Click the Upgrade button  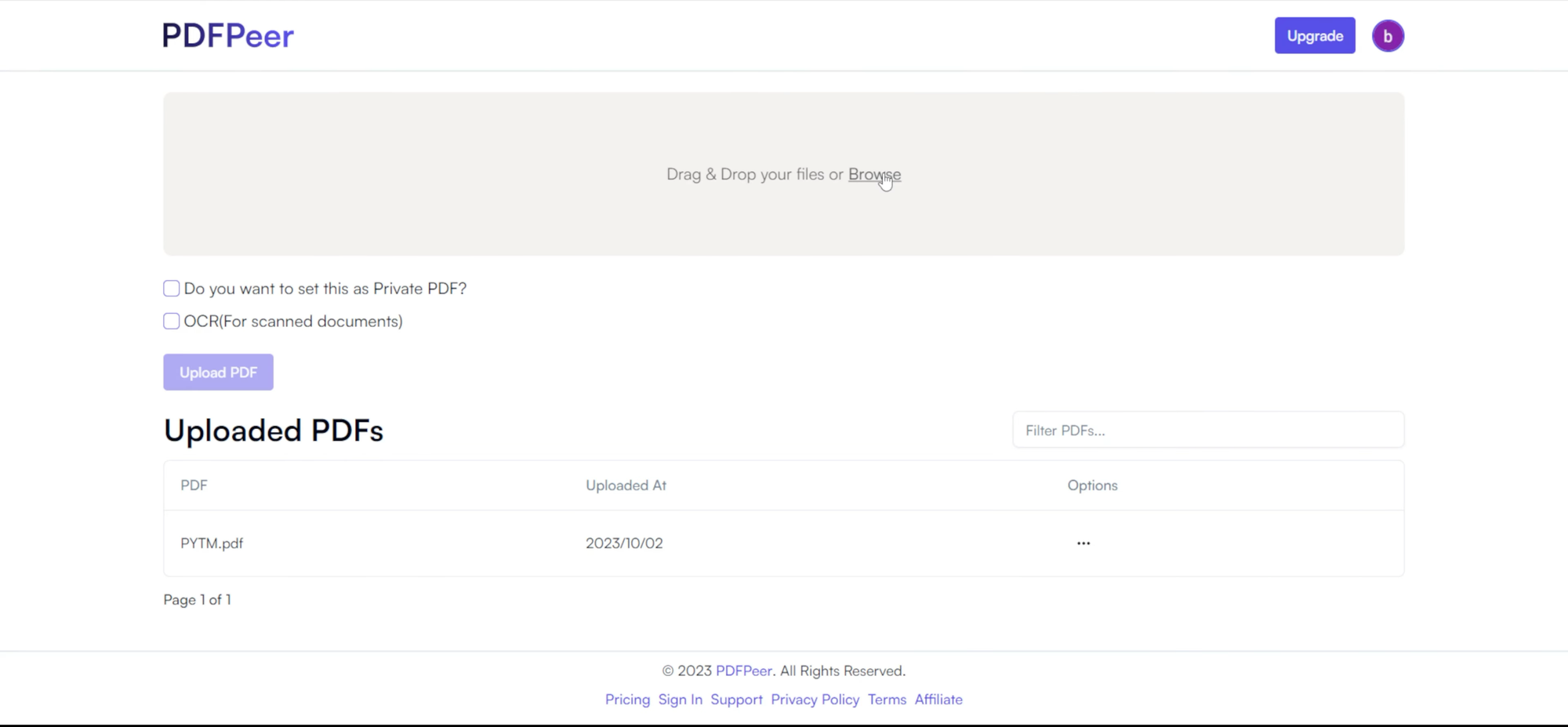click(x=1315, y=36)
